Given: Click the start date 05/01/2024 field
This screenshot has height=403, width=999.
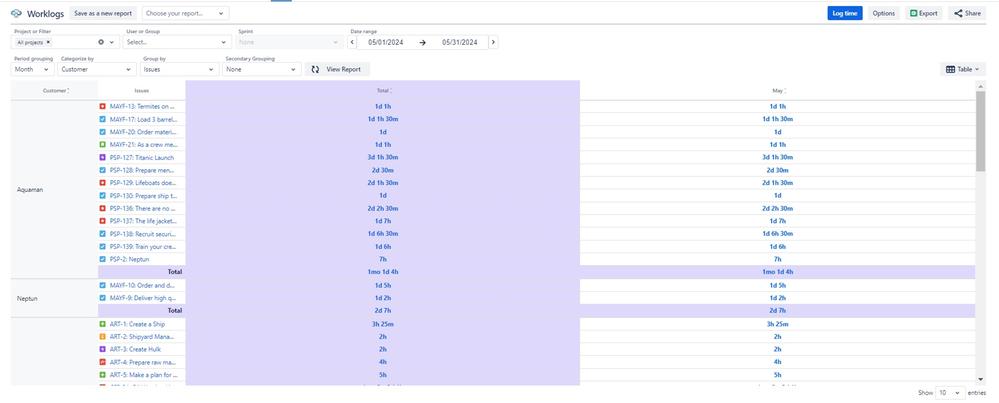Looking at the screenshot, I should tap(385, 43).
